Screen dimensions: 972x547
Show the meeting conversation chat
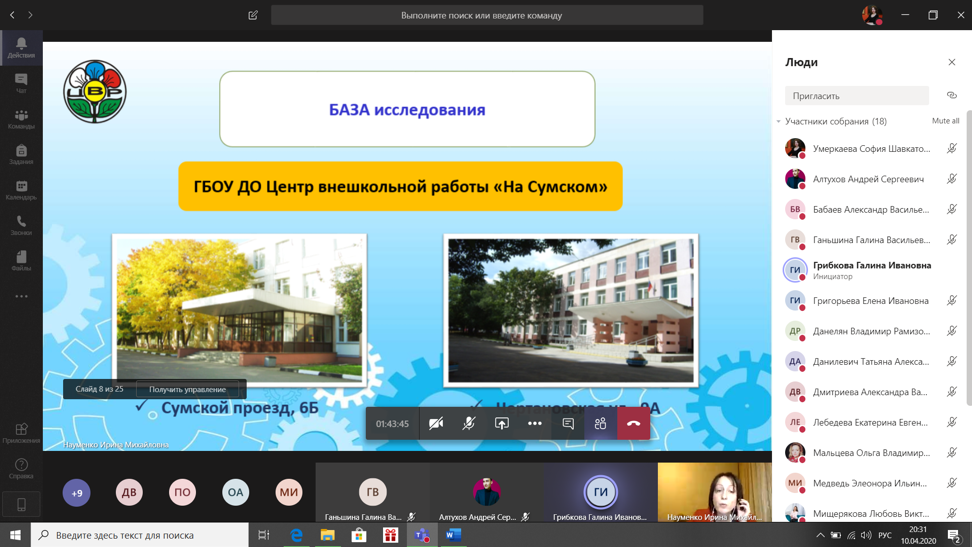coord(568,424)
